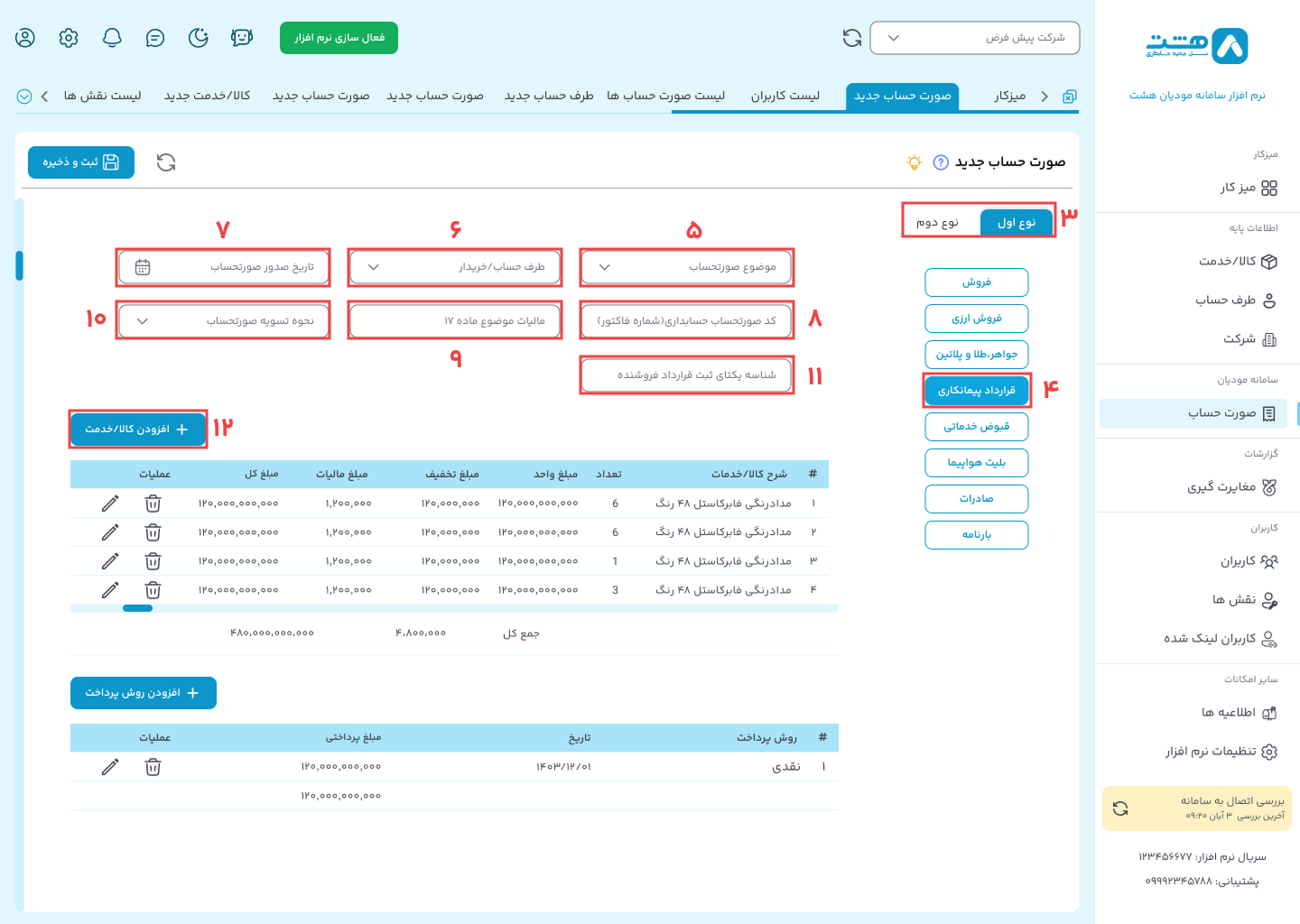Click the refresh icon beside the save button

pos(166,162)
